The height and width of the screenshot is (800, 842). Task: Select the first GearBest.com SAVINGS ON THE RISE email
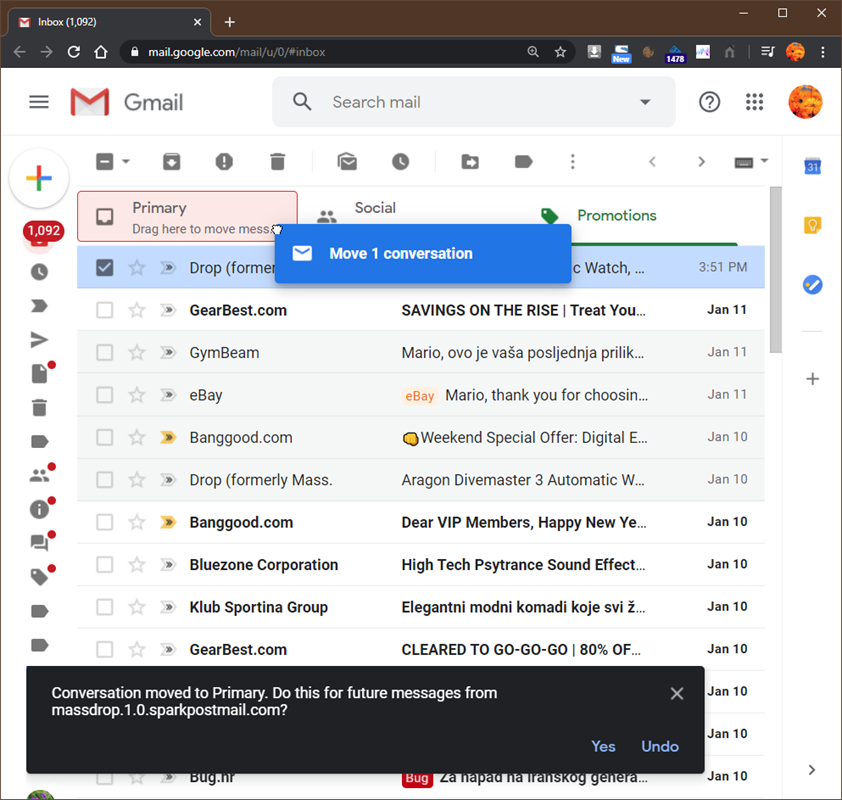[x=105, y=310]
